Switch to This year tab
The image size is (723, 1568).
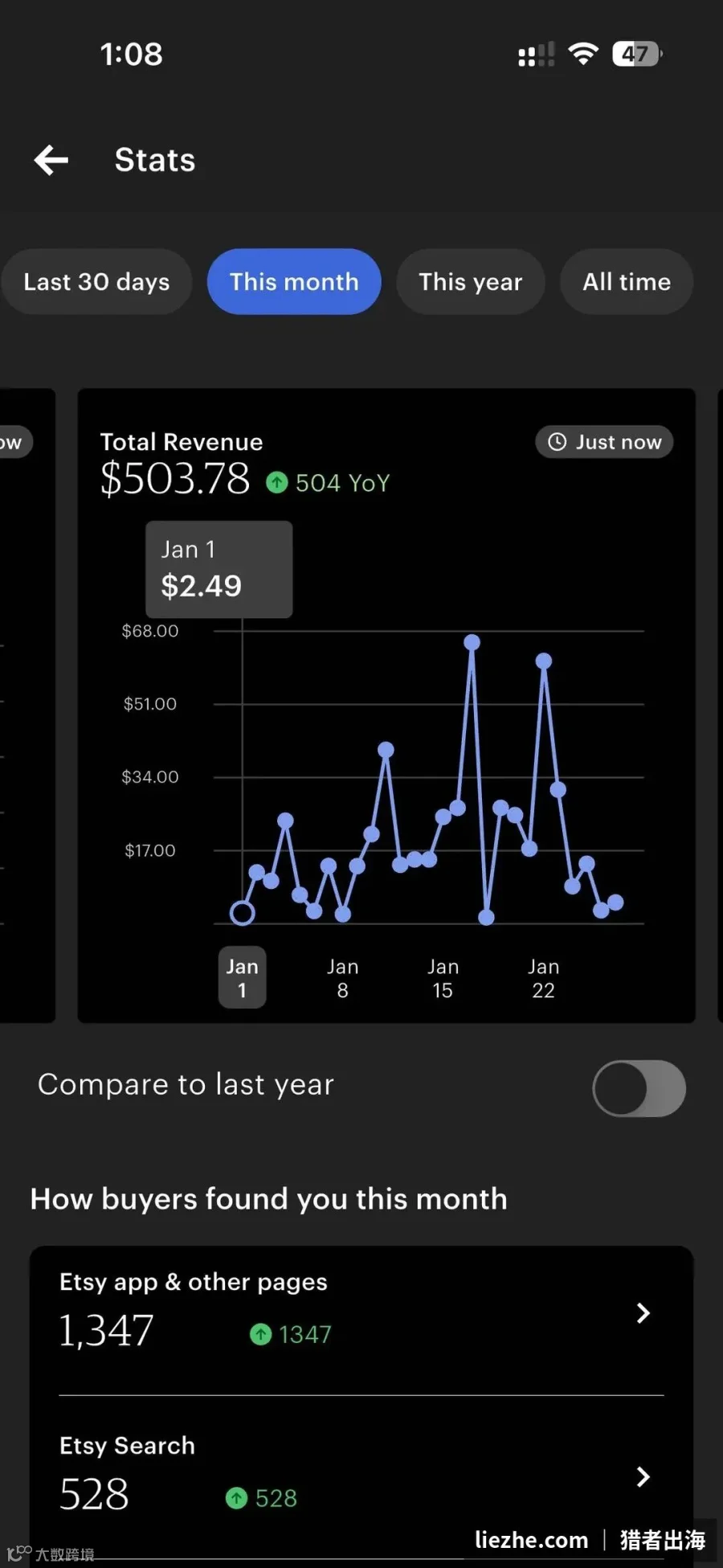(471, 281)
